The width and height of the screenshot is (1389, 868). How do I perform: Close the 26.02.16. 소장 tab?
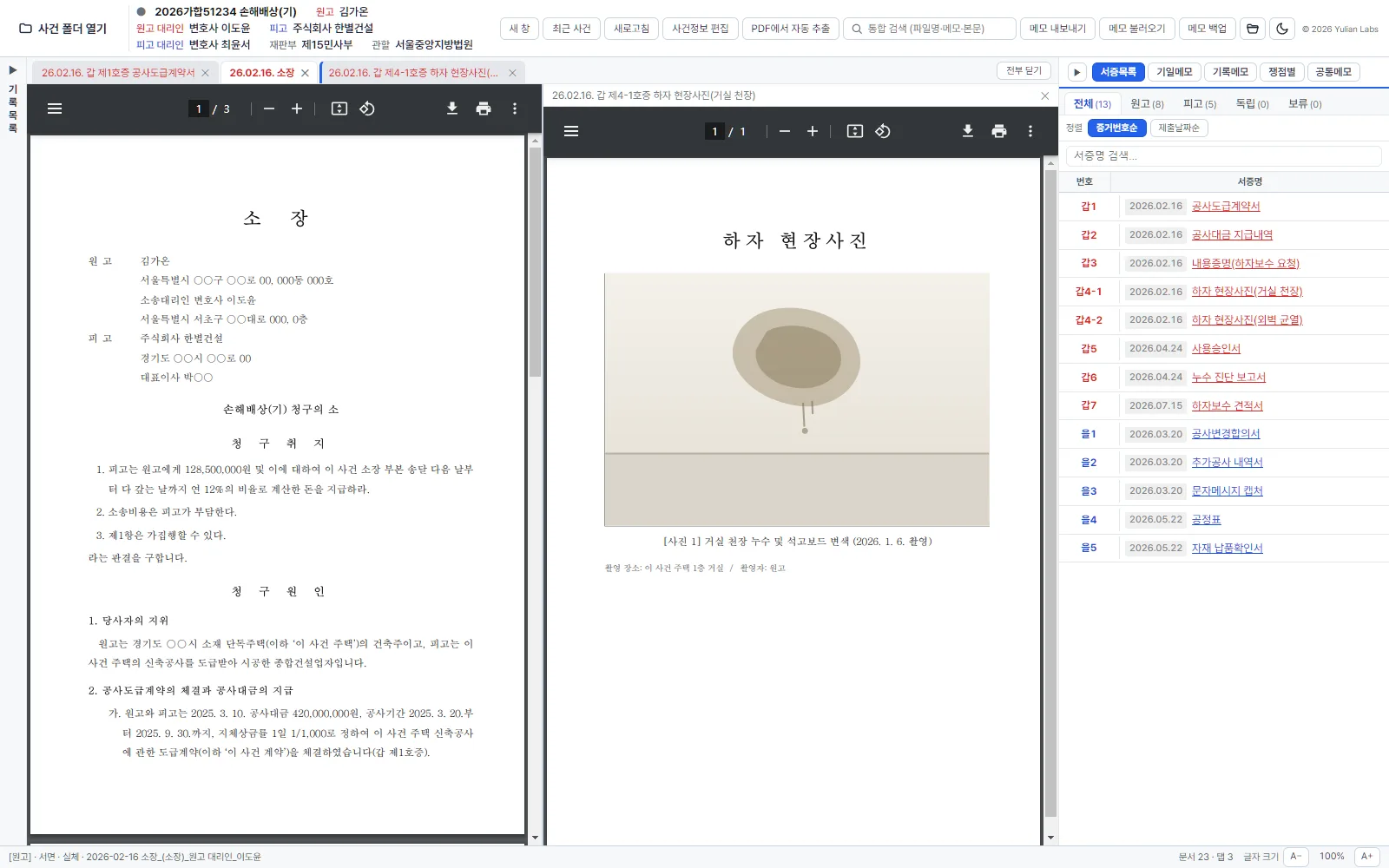(305, 73)
